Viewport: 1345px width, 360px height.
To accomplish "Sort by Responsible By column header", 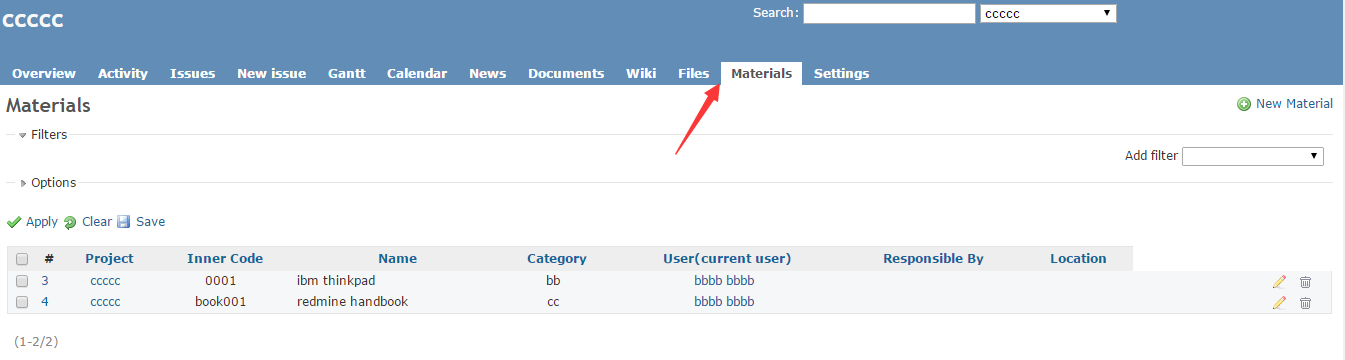I will click(x=933, y=259).
